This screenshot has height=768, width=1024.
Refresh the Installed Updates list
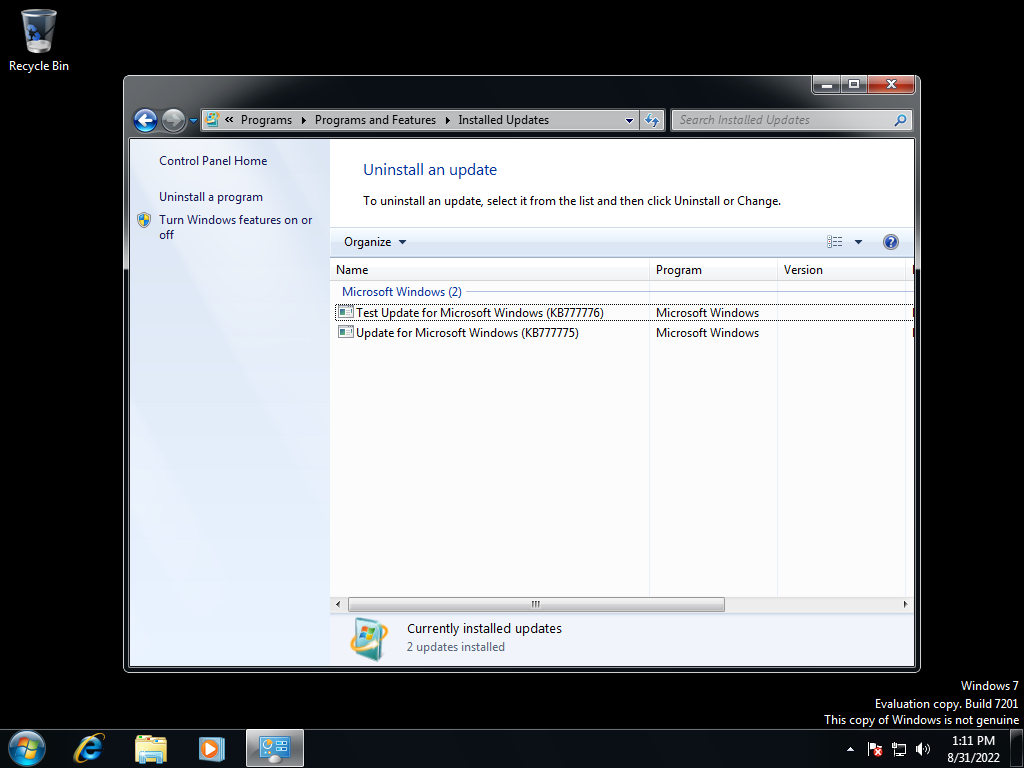click(x=652, y=120)
